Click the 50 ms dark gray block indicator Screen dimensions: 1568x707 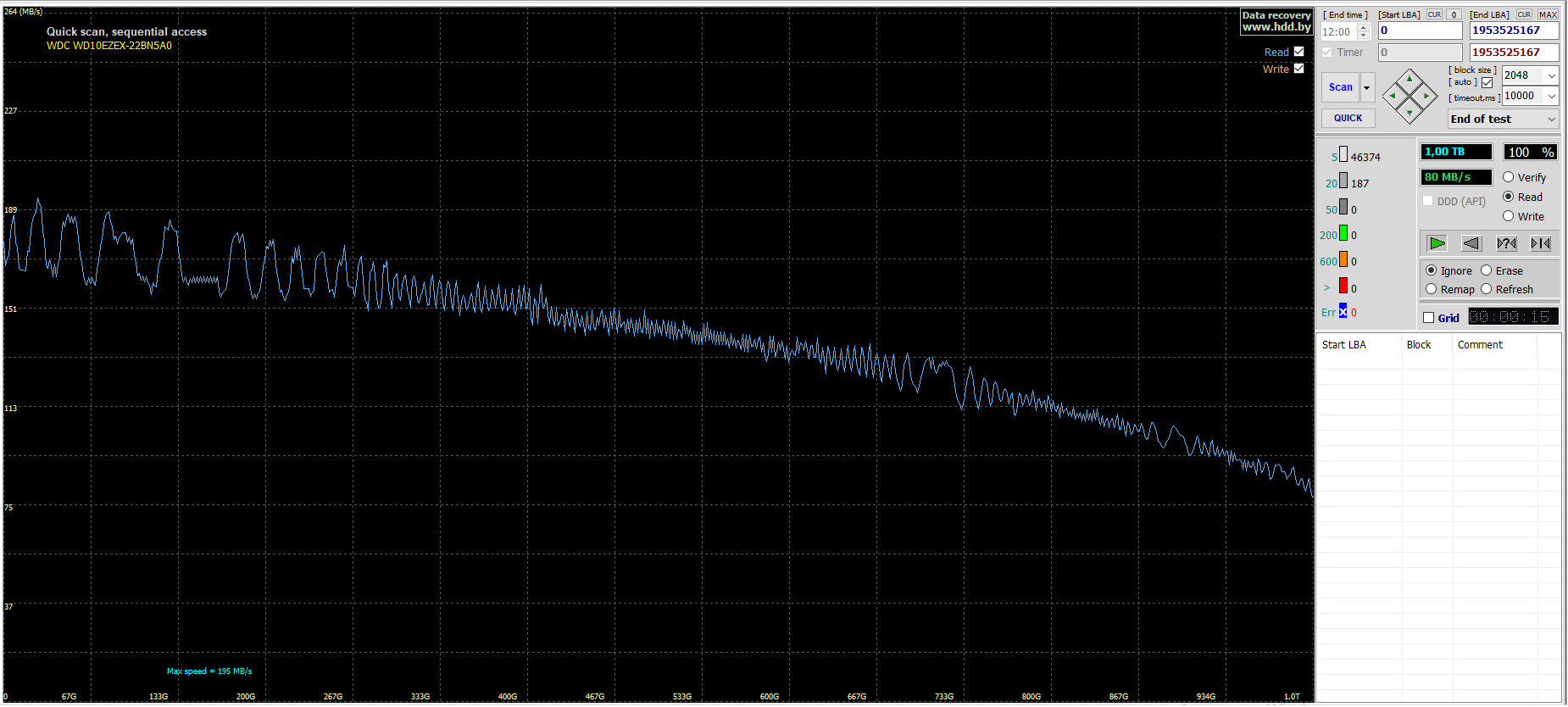coord(1343,207)
